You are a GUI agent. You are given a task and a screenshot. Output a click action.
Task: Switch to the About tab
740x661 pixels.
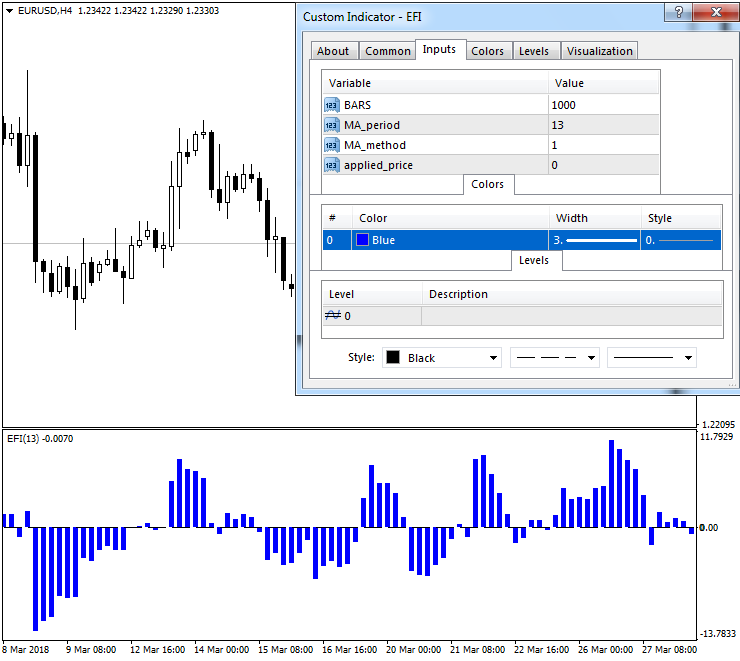[333, 51]
